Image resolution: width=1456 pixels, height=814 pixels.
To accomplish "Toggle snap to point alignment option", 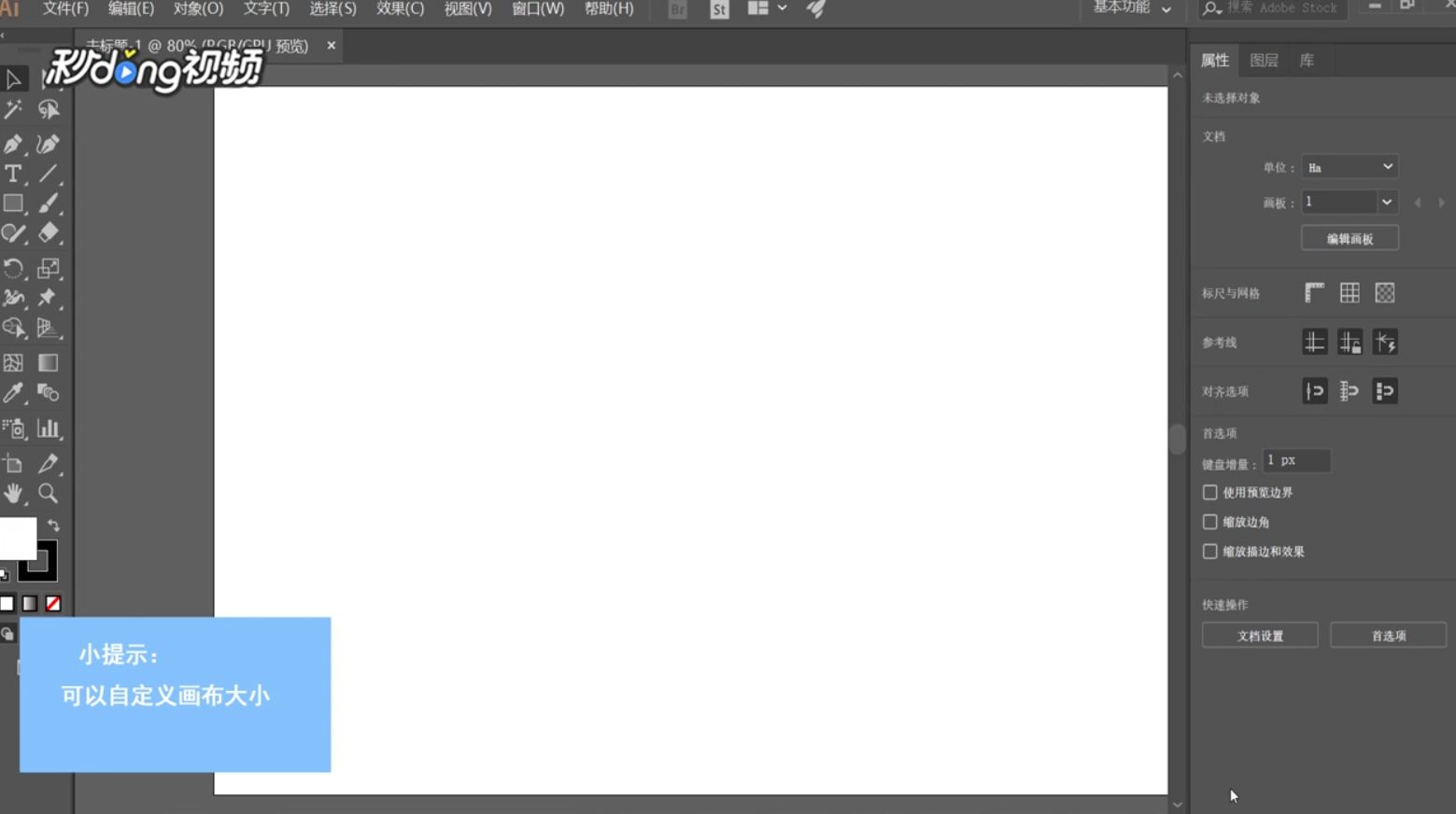I will 1314,391.
